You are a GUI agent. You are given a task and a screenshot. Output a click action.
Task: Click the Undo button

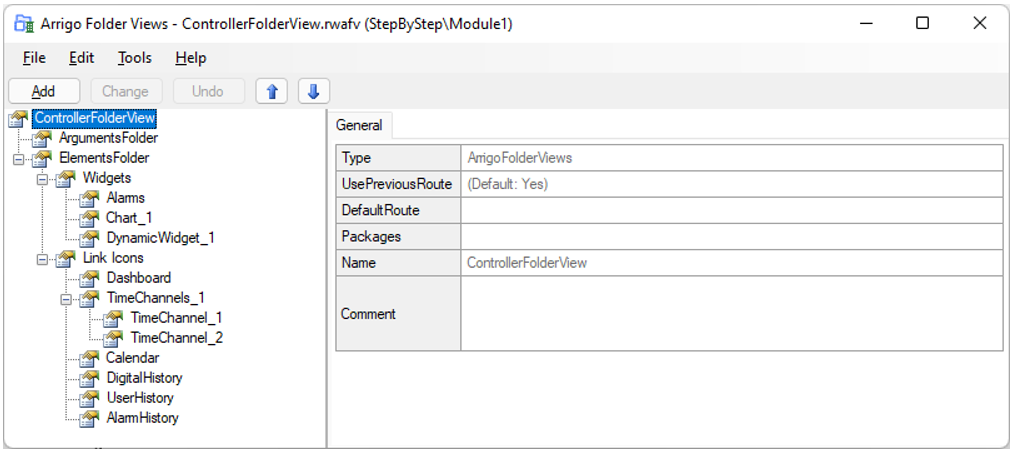[208, 91]
